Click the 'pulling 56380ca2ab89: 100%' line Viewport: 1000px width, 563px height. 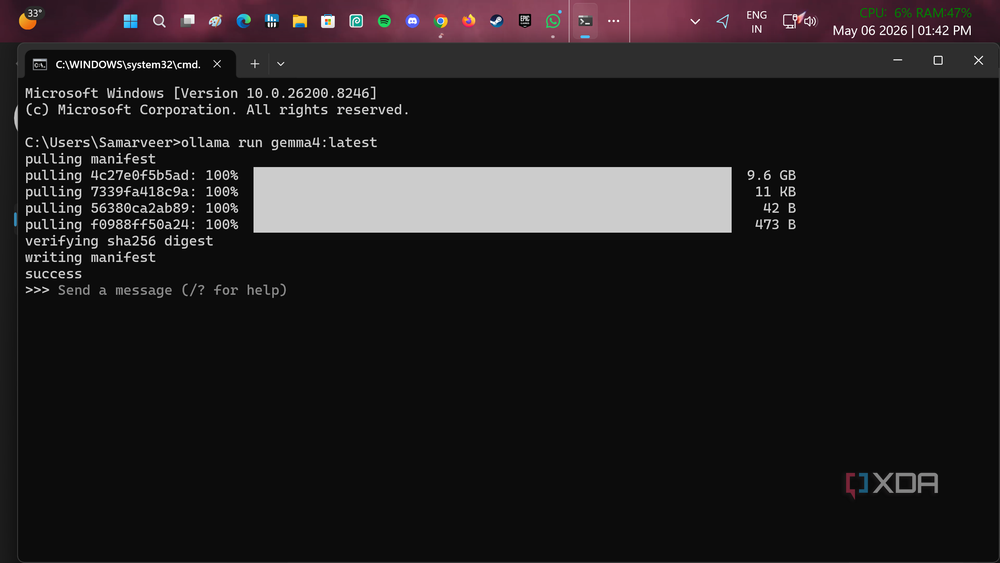(x=131, y=208)
